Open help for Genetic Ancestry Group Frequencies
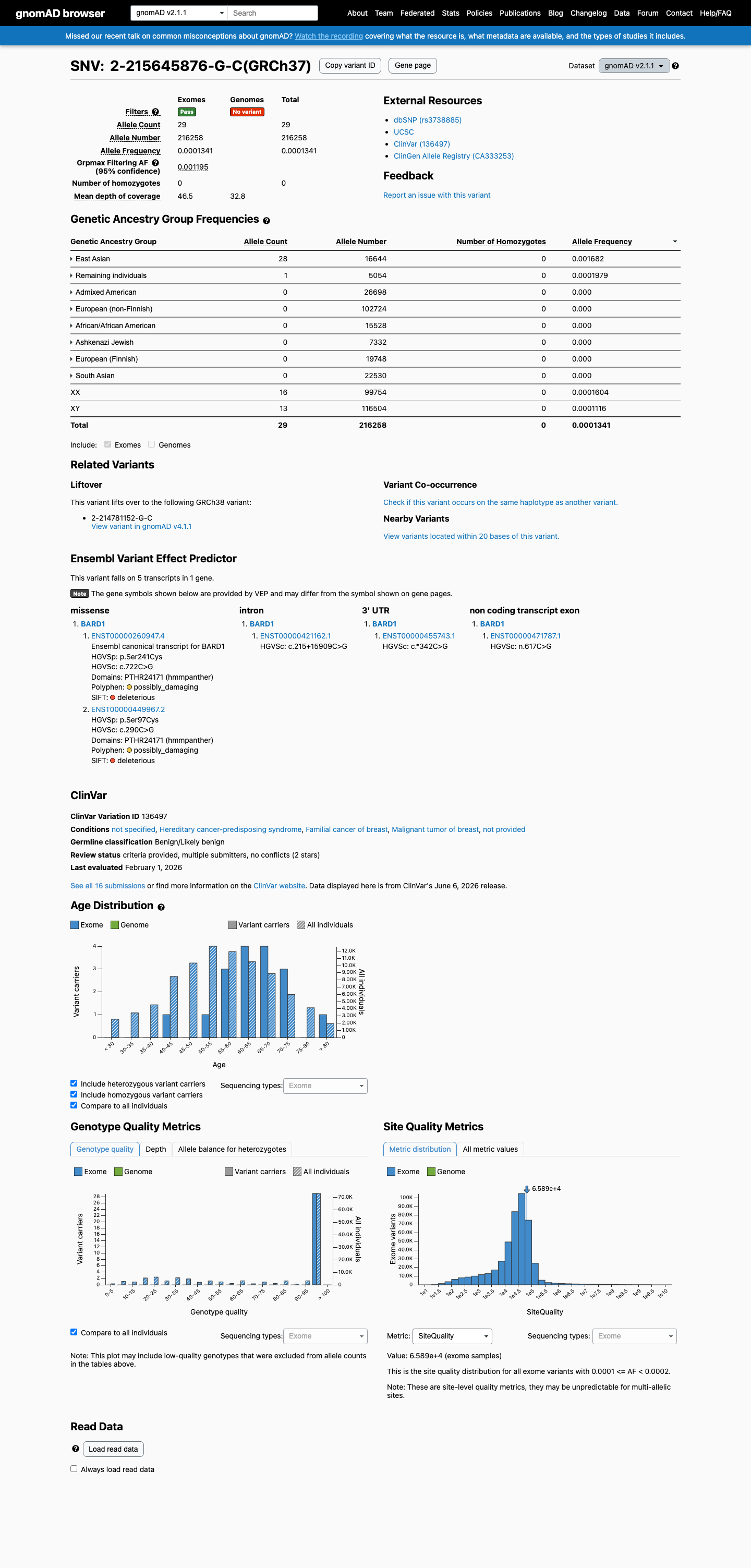Image resolution: width=751 pixels, height=1568 pixels. pyautogui.click(x=266, y=220)
